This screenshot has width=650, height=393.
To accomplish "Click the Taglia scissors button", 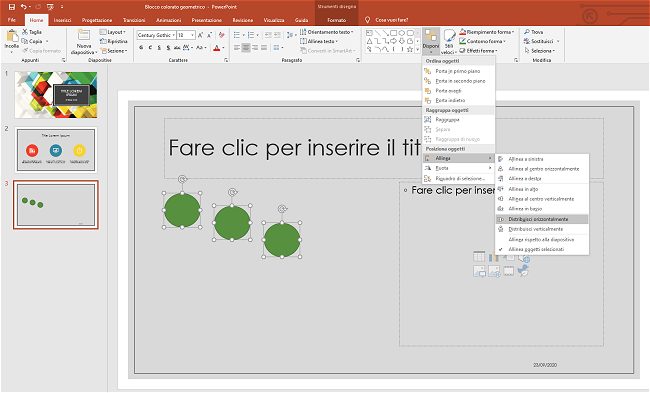I will pyautogui.click(x=32, y=32).
